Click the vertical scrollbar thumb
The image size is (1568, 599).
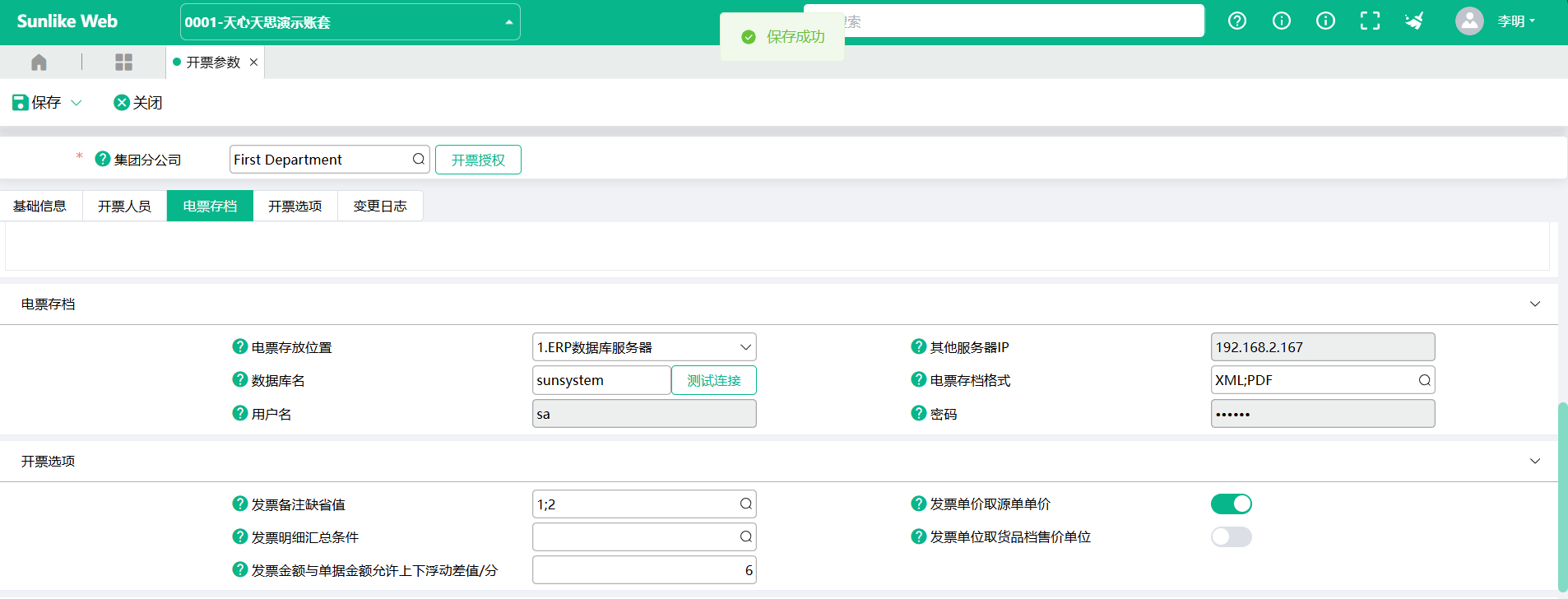tap(1562, 497)
